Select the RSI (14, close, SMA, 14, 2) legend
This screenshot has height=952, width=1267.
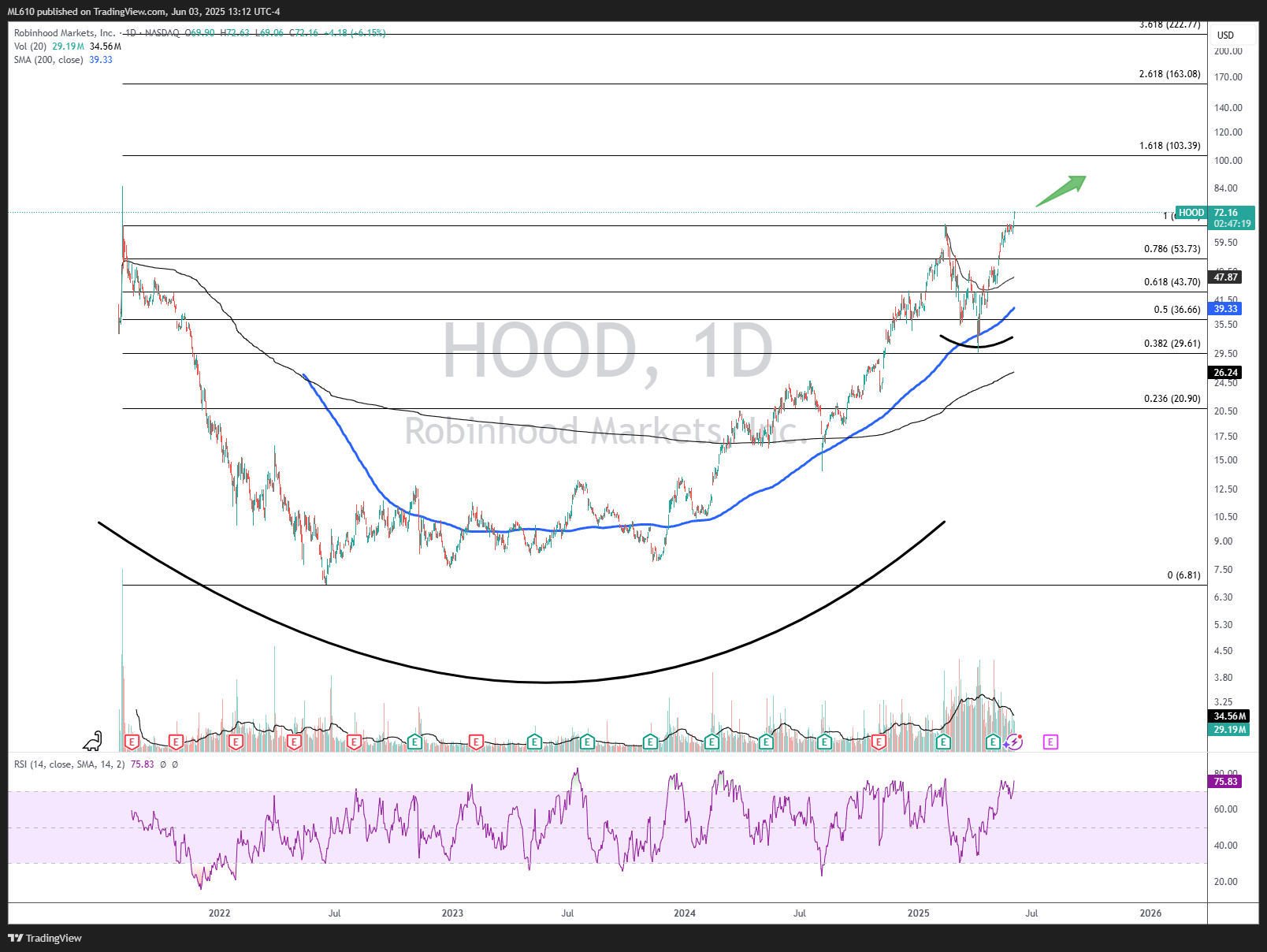coord(69,764)
